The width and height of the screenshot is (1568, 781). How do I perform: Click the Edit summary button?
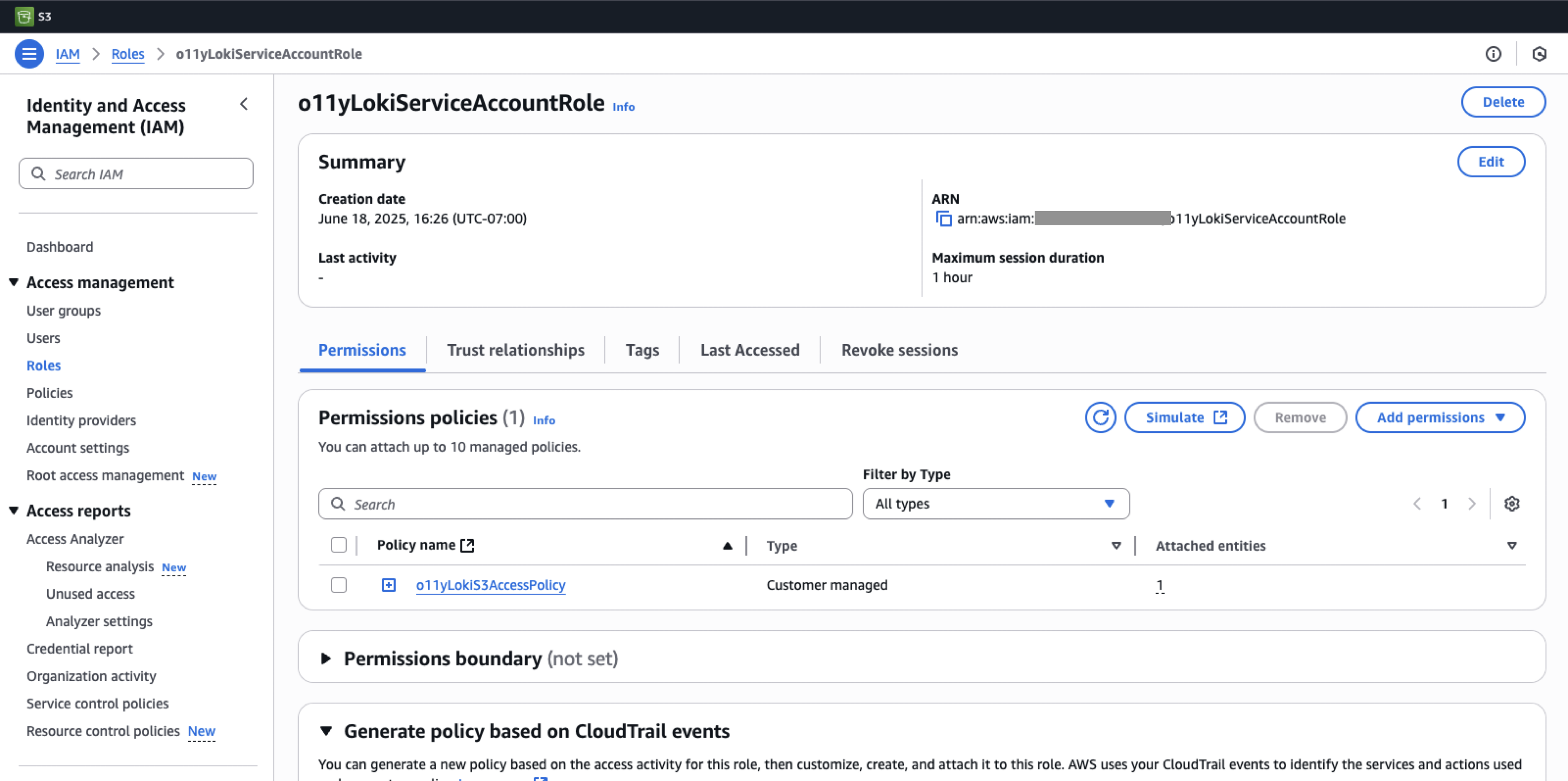pos(1491,162)
